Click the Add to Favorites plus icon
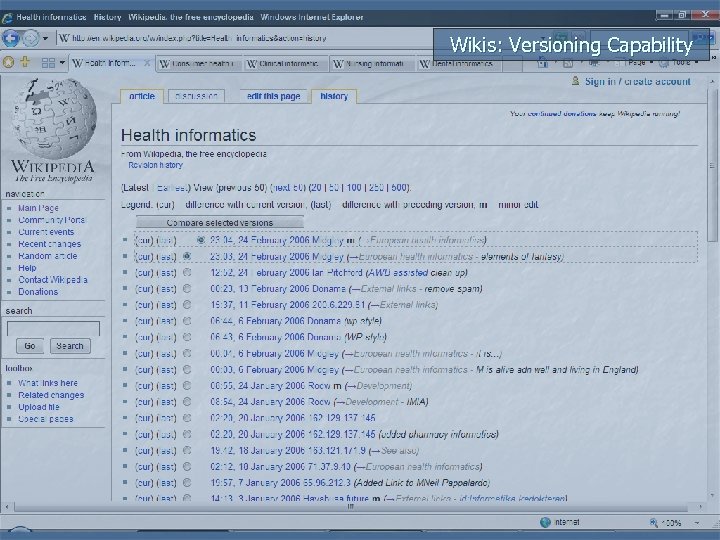The width and height of the screenshot is (720, 540). pos(25,62)
